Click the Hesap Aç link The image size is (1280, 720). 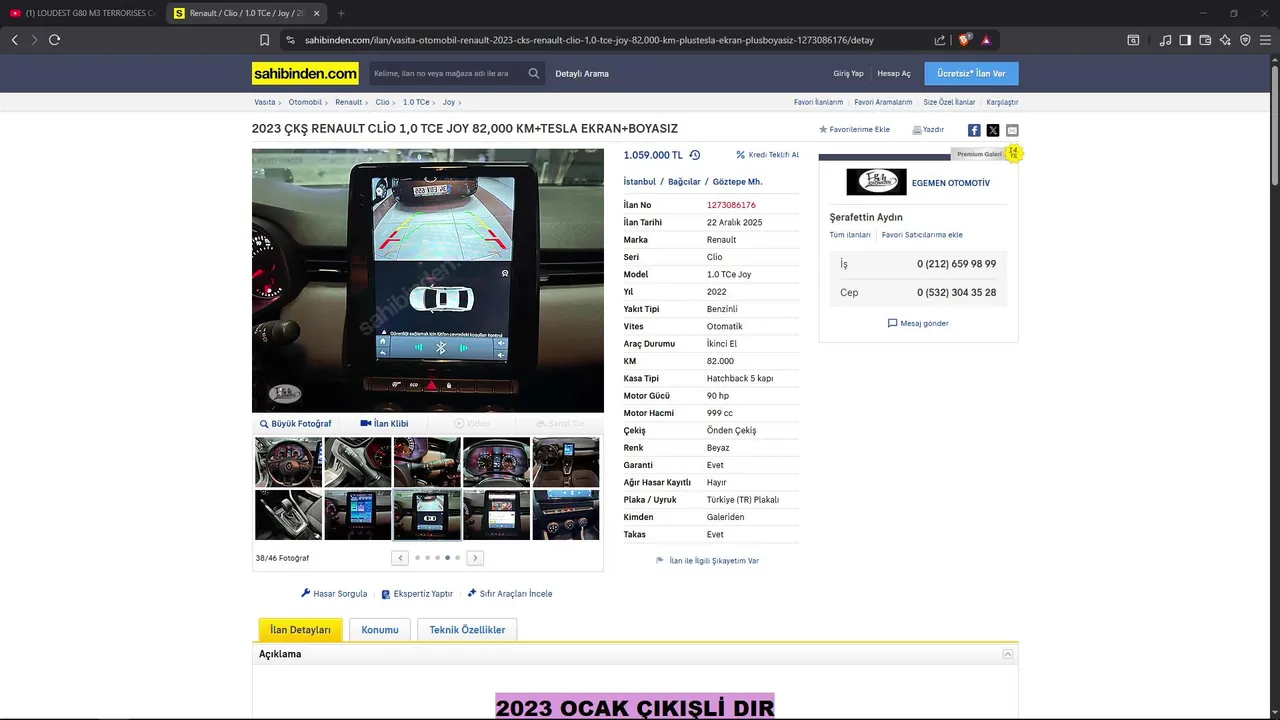tap(894, 74)
